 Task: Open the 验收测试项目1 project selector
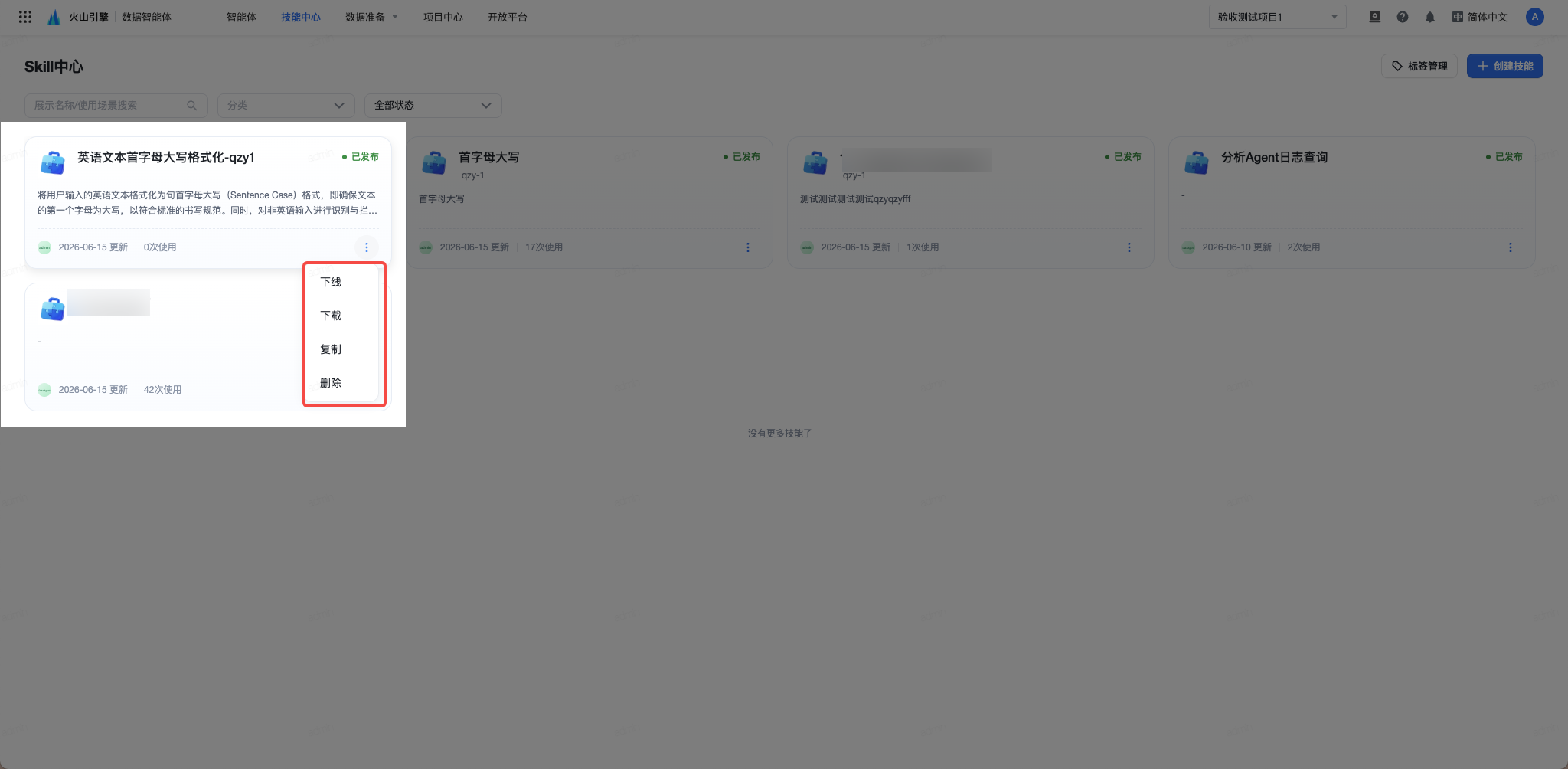coord(1277,17)
